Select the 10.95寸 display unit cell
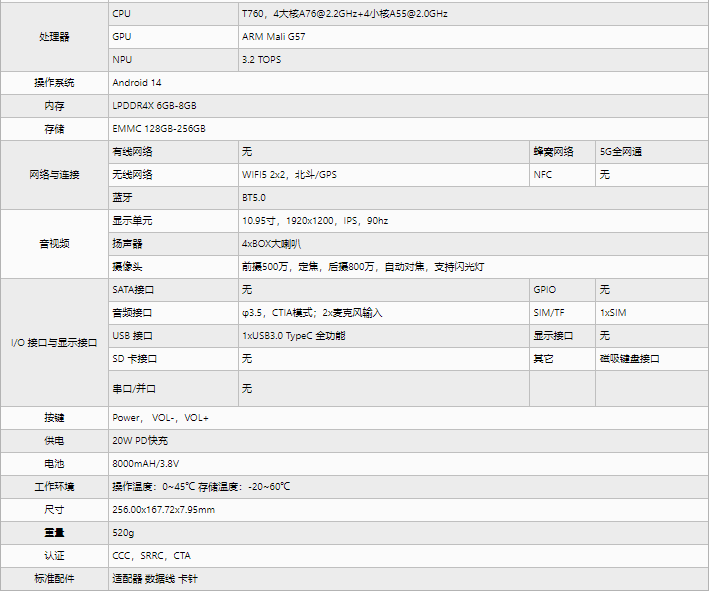The height and width of the screenshot is (591, 709). [473, 221]
